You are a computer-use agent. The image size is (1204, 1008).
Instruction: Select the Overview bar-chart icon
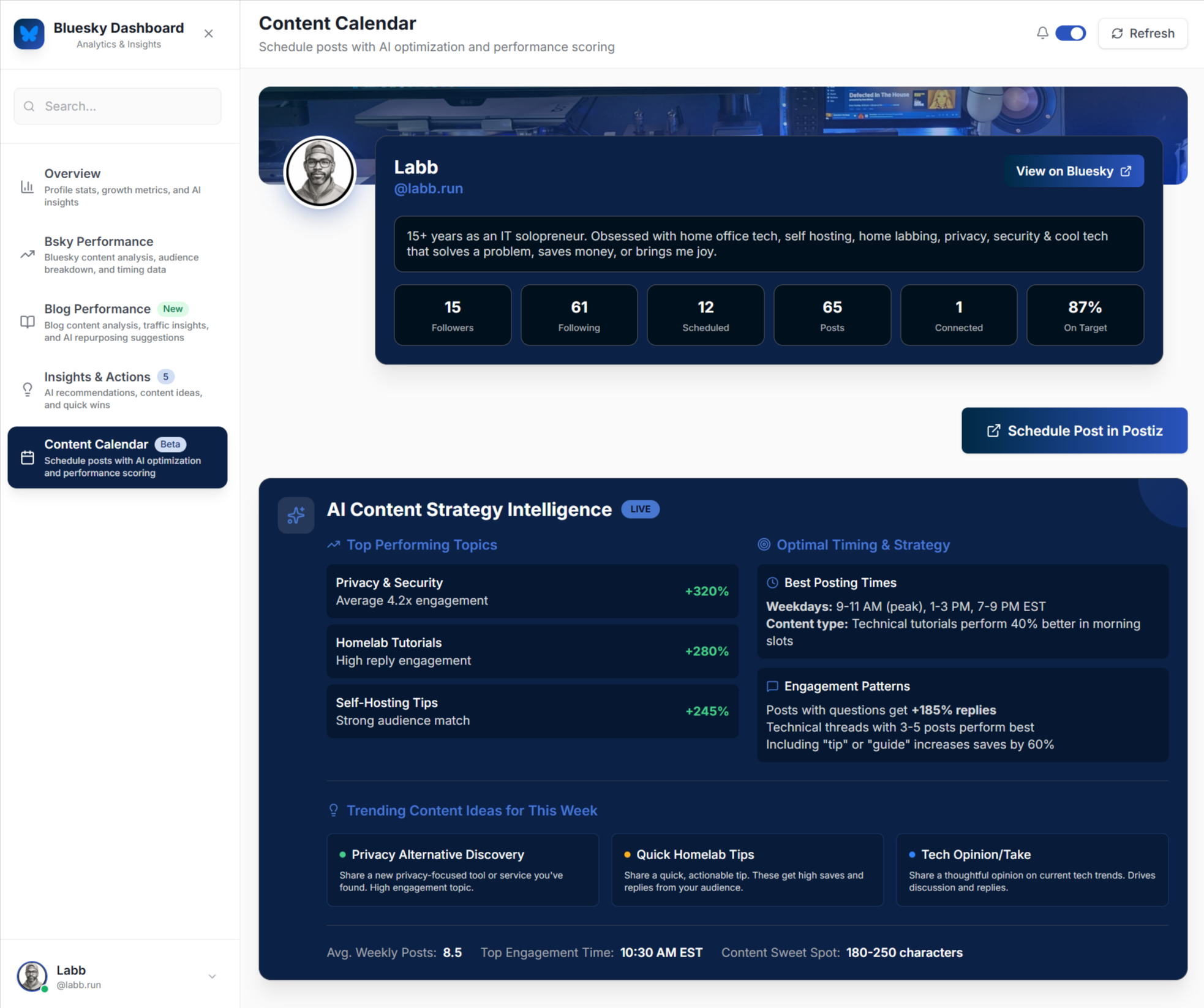click(28, 187)
